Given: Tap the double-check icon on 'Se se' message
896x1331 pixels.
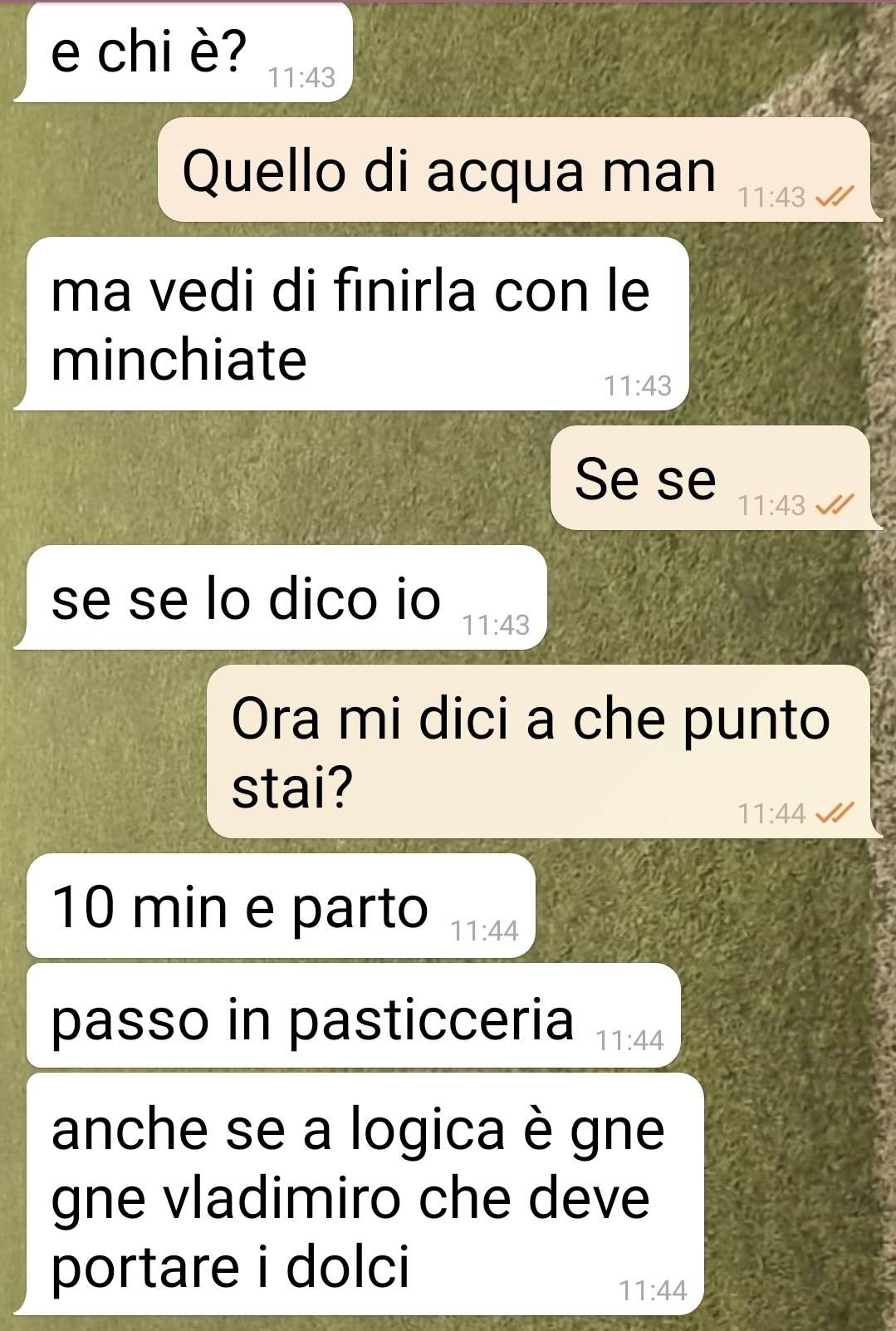Looking at the screenshot, I should point(835,504).
